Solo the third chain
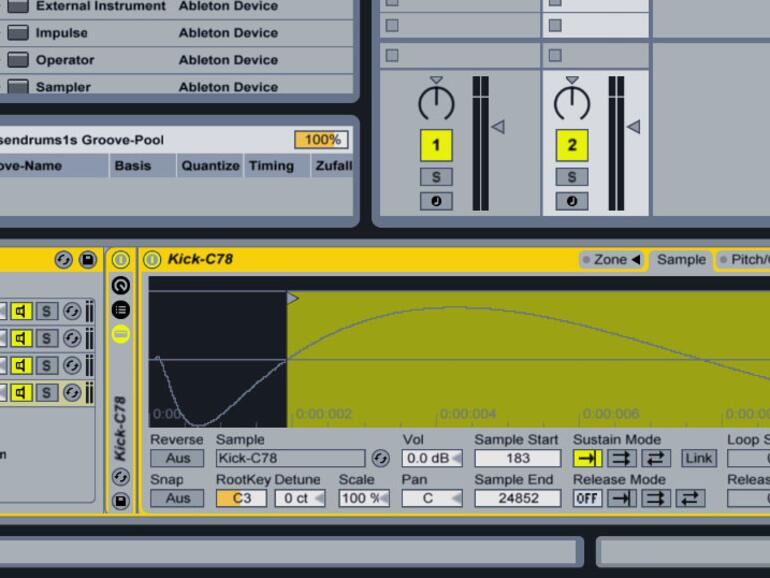This screenshot has height=578, width=770. 46,365
